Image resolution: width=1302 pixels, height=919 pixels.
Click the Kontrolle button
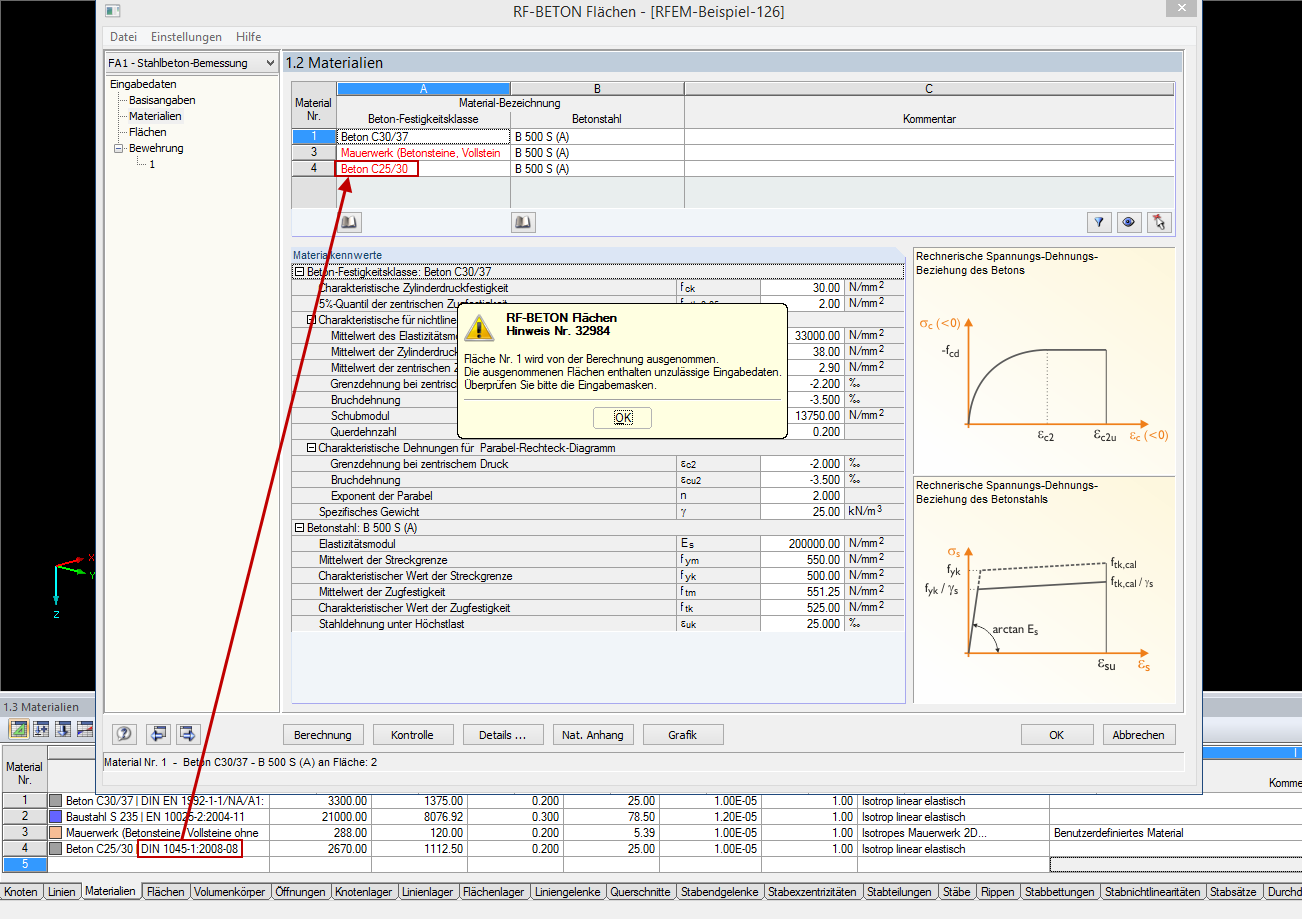pyautogui.click(x=412, y=735)
